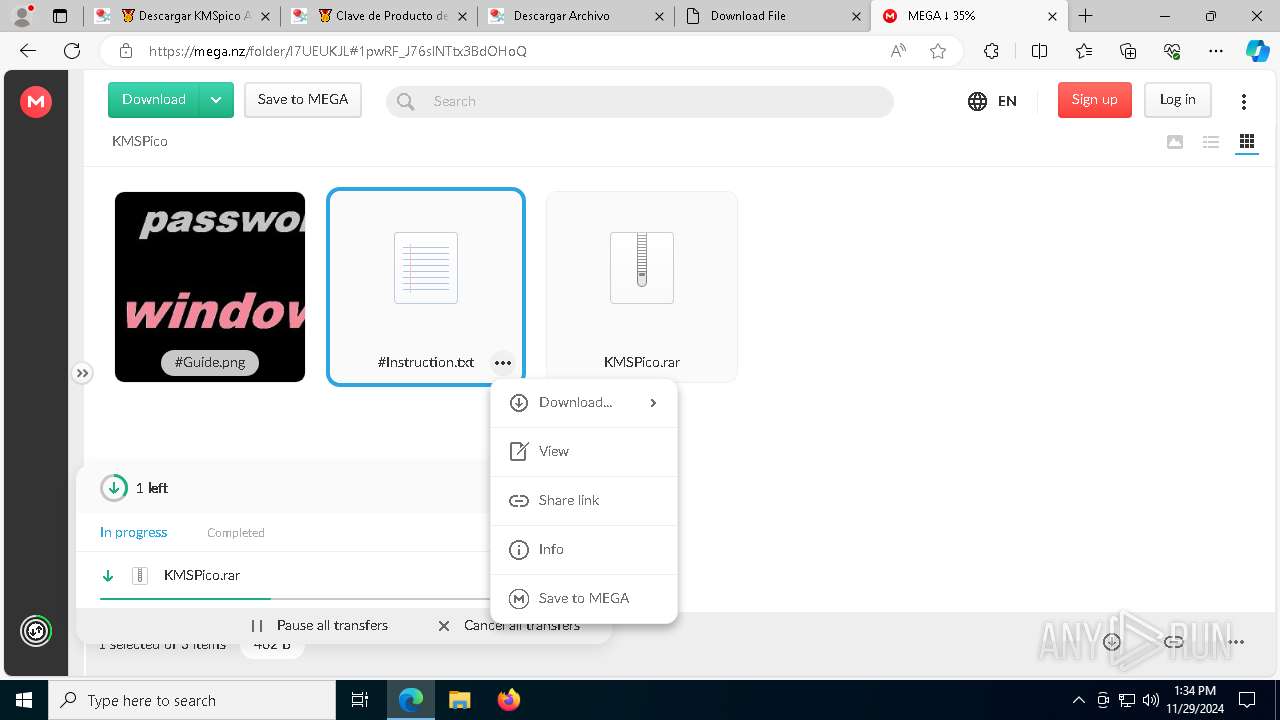Open Firefox from taskbar
Image resolution: width=1280 pixels, height=720 pixels.
coord(508,700)
